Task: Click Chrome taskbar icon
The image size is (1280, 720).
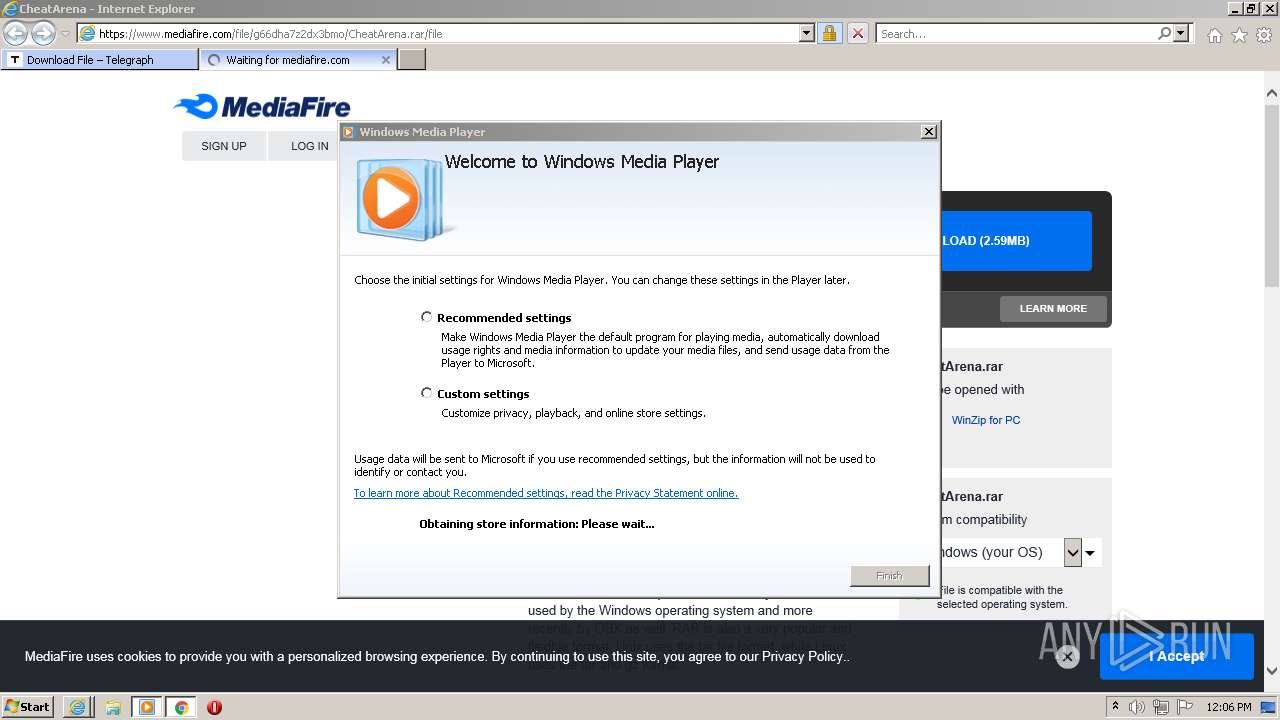Action: (x=181, y=707)
